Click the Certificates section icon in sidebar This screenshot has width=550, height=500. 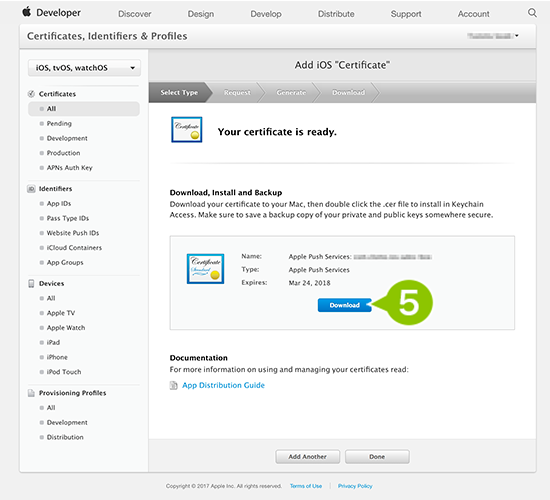pyautogui.click(x=31, y=94)
